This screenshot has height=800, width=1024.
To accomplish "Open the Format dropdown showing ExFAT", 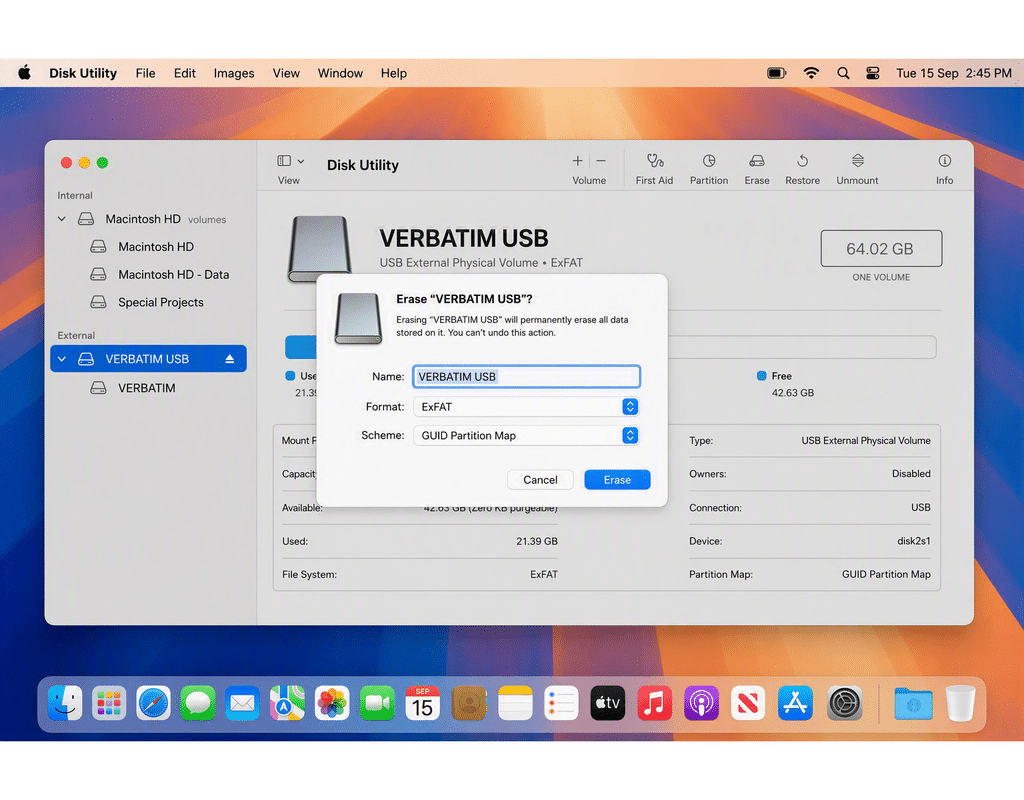I will coord(526,407).
